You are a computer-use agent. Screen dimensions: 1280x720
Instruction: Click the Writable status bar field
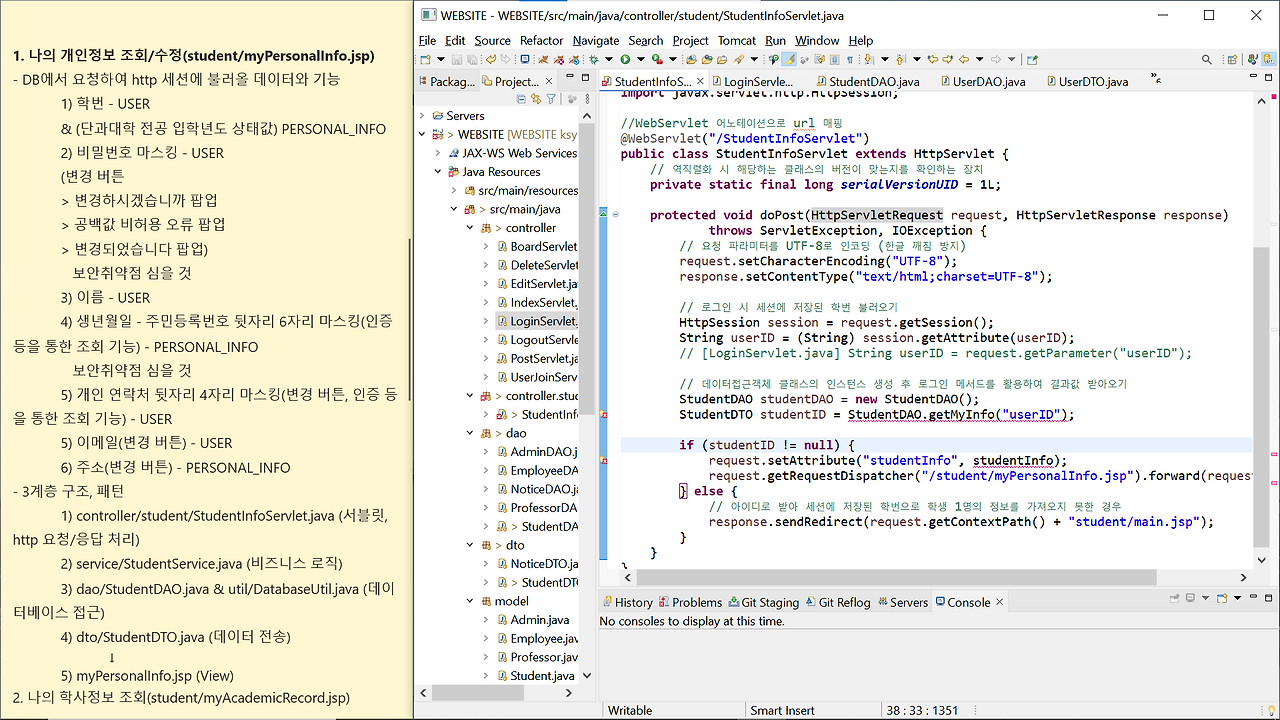click(x=631, y=710)
